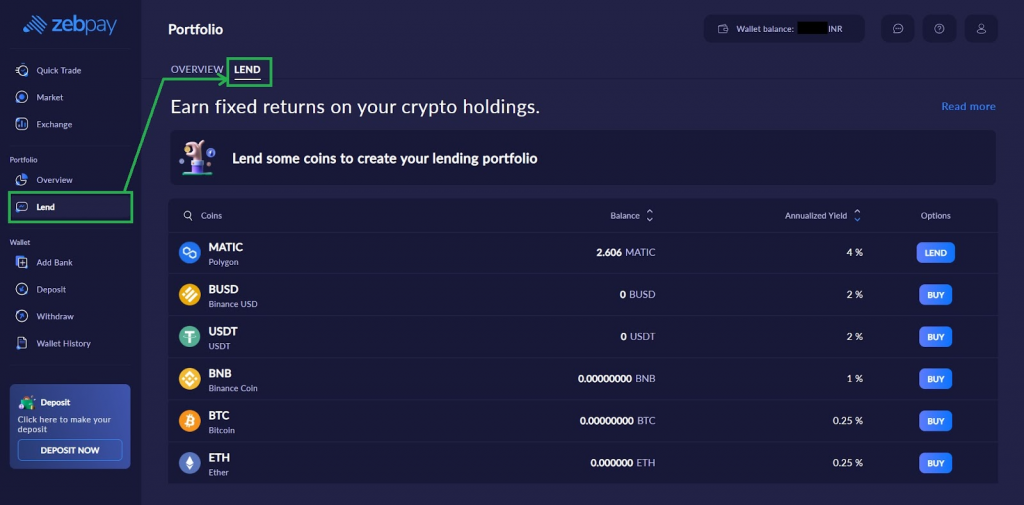The height and width of the screenshot is (505, 1024).
Task: Click BUY button for BNB
Action: click(x=935, y=379)
